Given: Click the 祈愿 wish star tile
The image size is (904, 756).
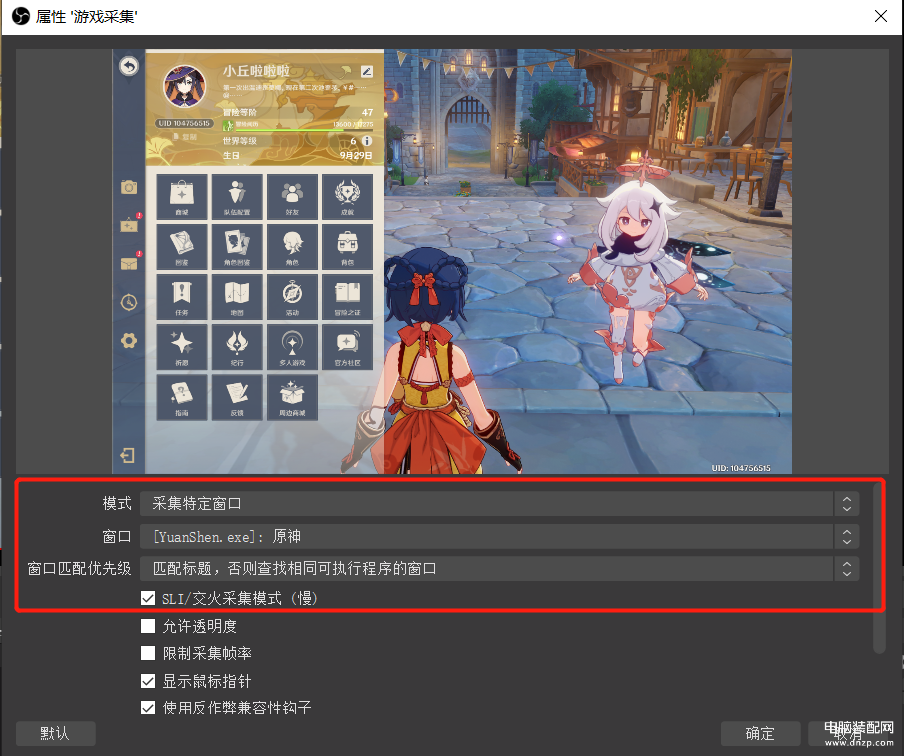Looking at the screenshot, I should pos(182,347).
